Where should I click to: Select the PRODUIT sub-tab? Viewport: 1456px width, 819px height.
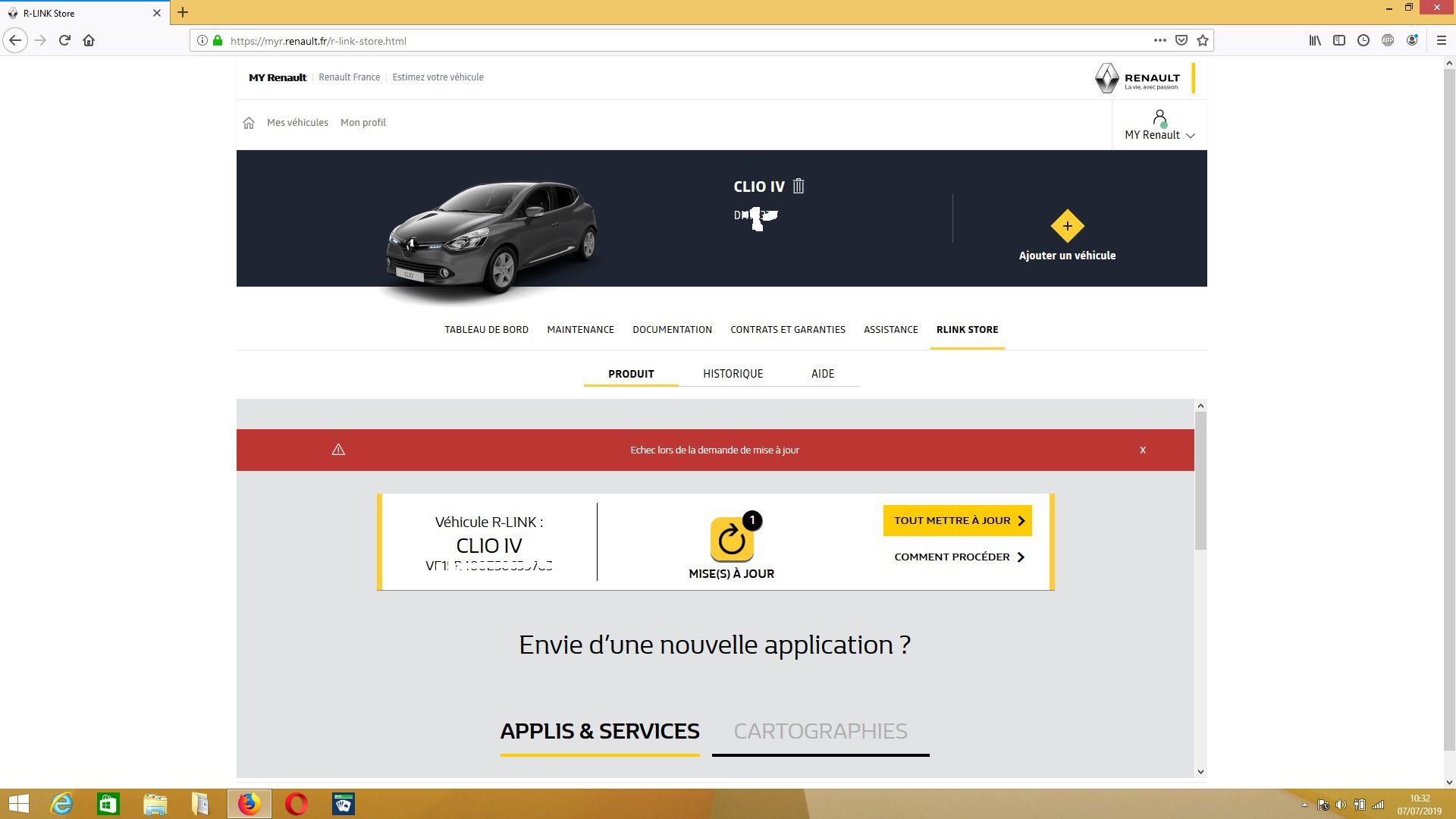click(x=631, y=374)
